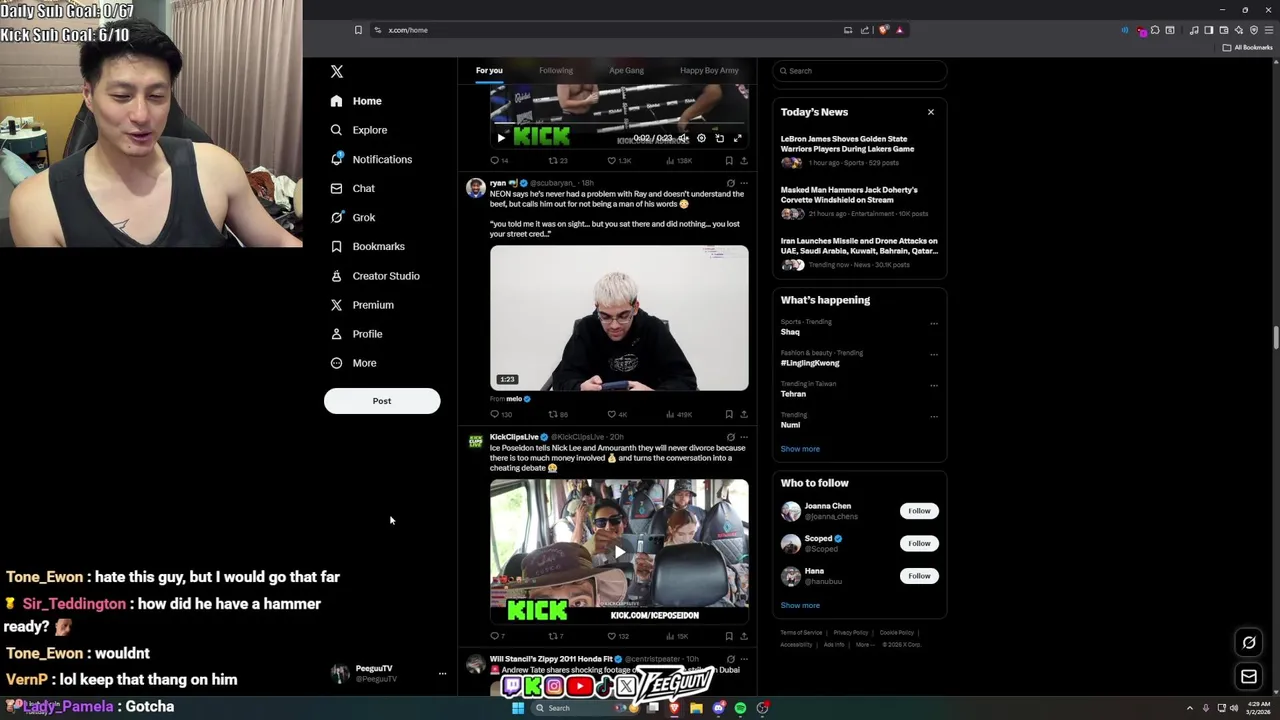The image size is (1280, 720).
Task: Like the boxing video post with 1.3K likes
Action: (x=619, y=161)
